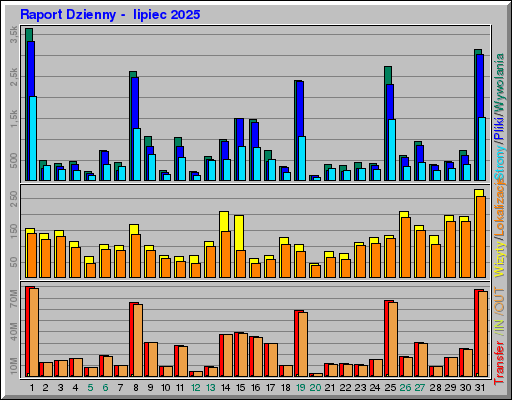Click day label 15 on the x-axis
The width and height of the screenshot is (512, 400).
click(x=241, y=388)
